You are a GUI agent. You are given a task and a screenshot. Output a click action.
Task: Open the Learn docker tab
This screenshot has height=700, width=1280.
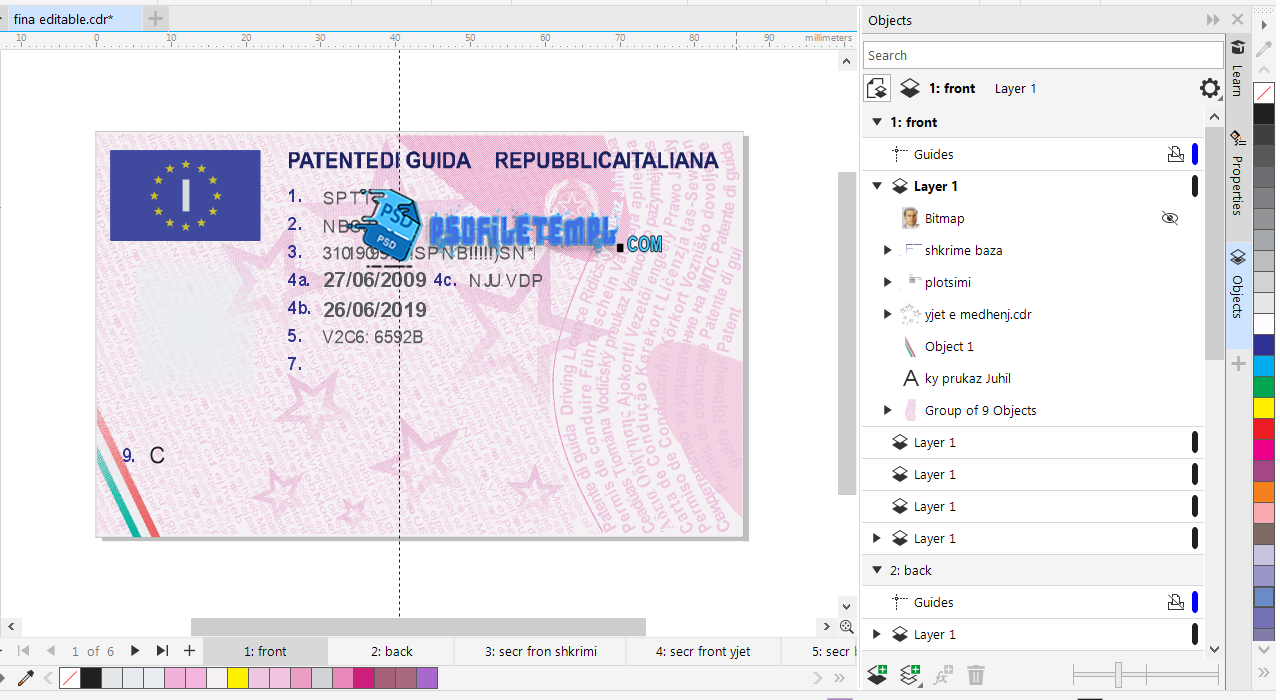pyautogui.click(x=1237, y=69)
